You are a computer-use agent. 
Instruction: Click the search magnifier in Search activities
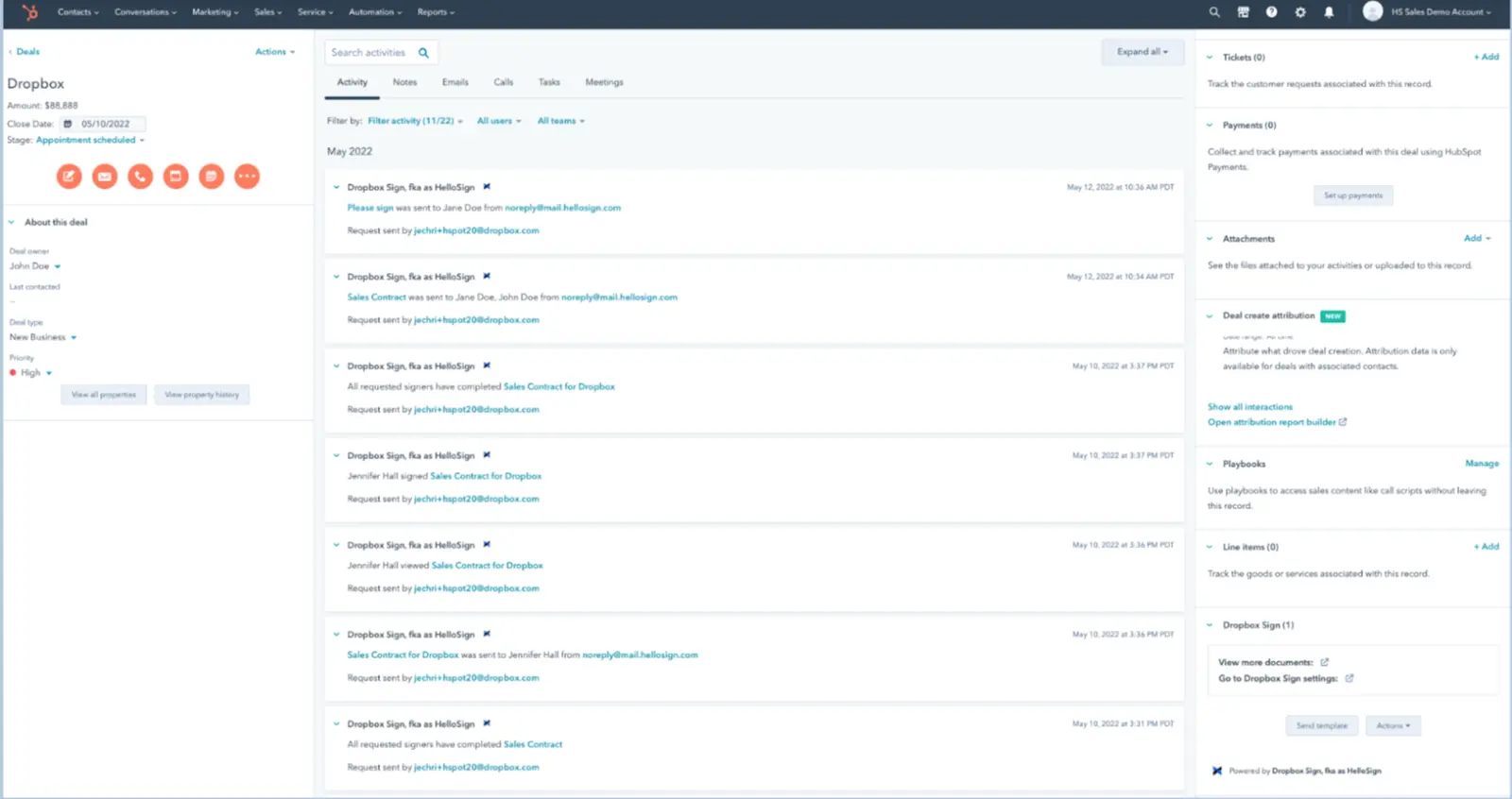423,53
